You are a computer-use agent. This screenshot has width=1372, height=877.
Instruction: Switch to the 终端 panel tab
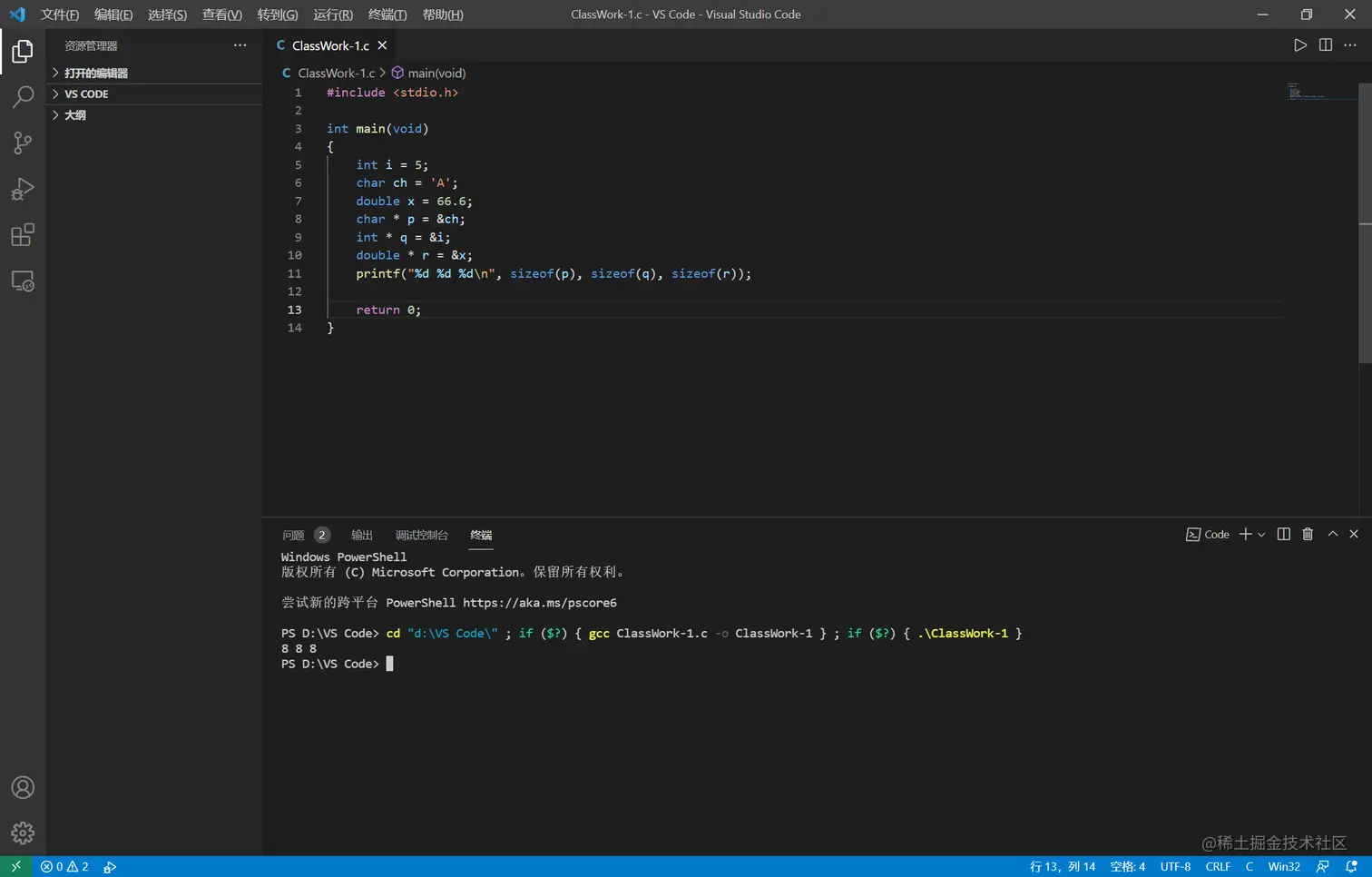(481, 535)
